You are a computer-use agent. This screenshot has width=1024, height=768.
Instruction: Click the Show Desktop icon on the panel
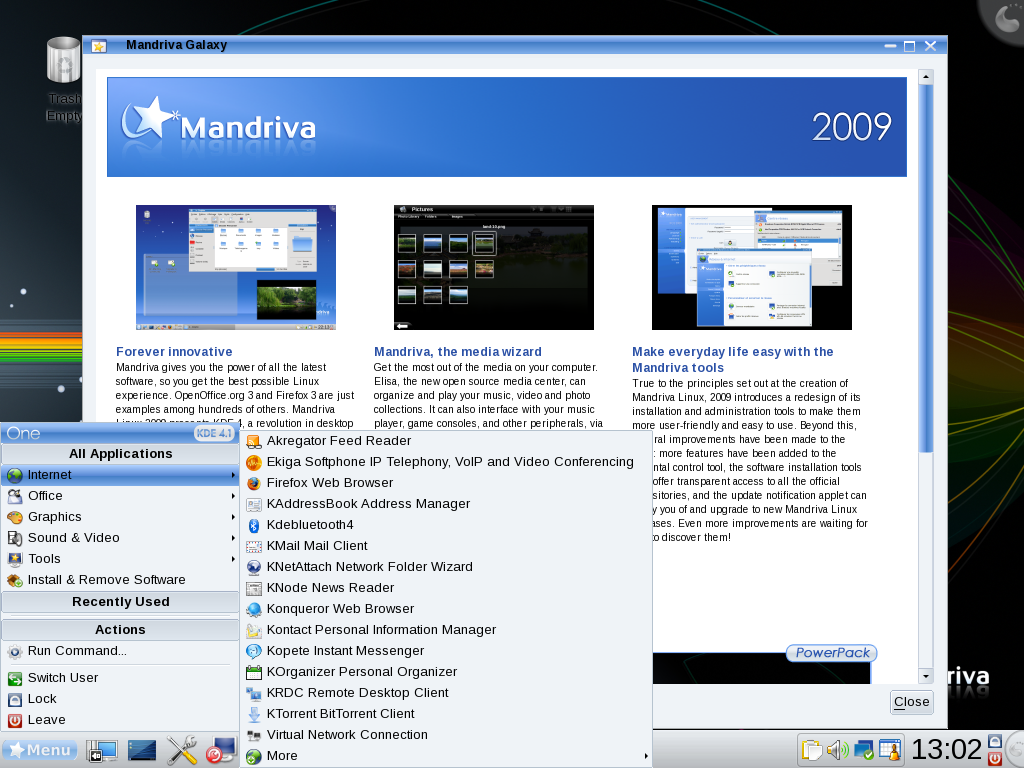[x=101, y=751]
